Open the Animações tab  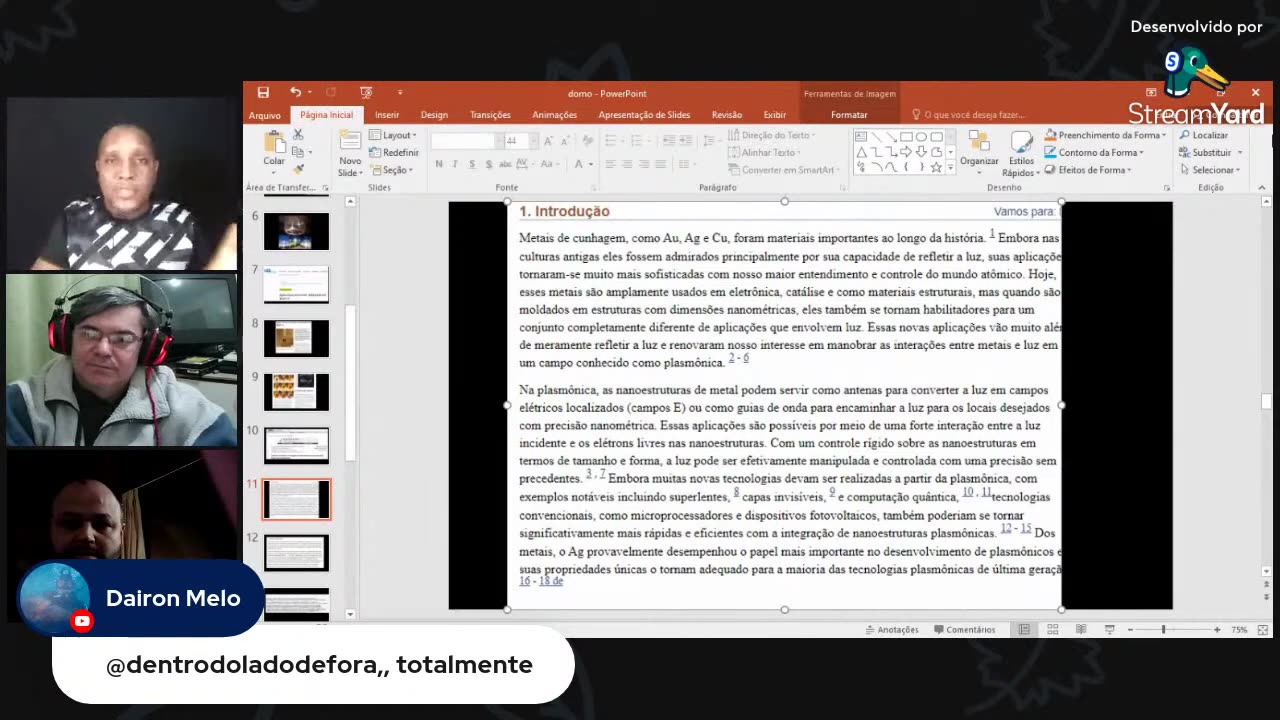click(x=554, y=115)
